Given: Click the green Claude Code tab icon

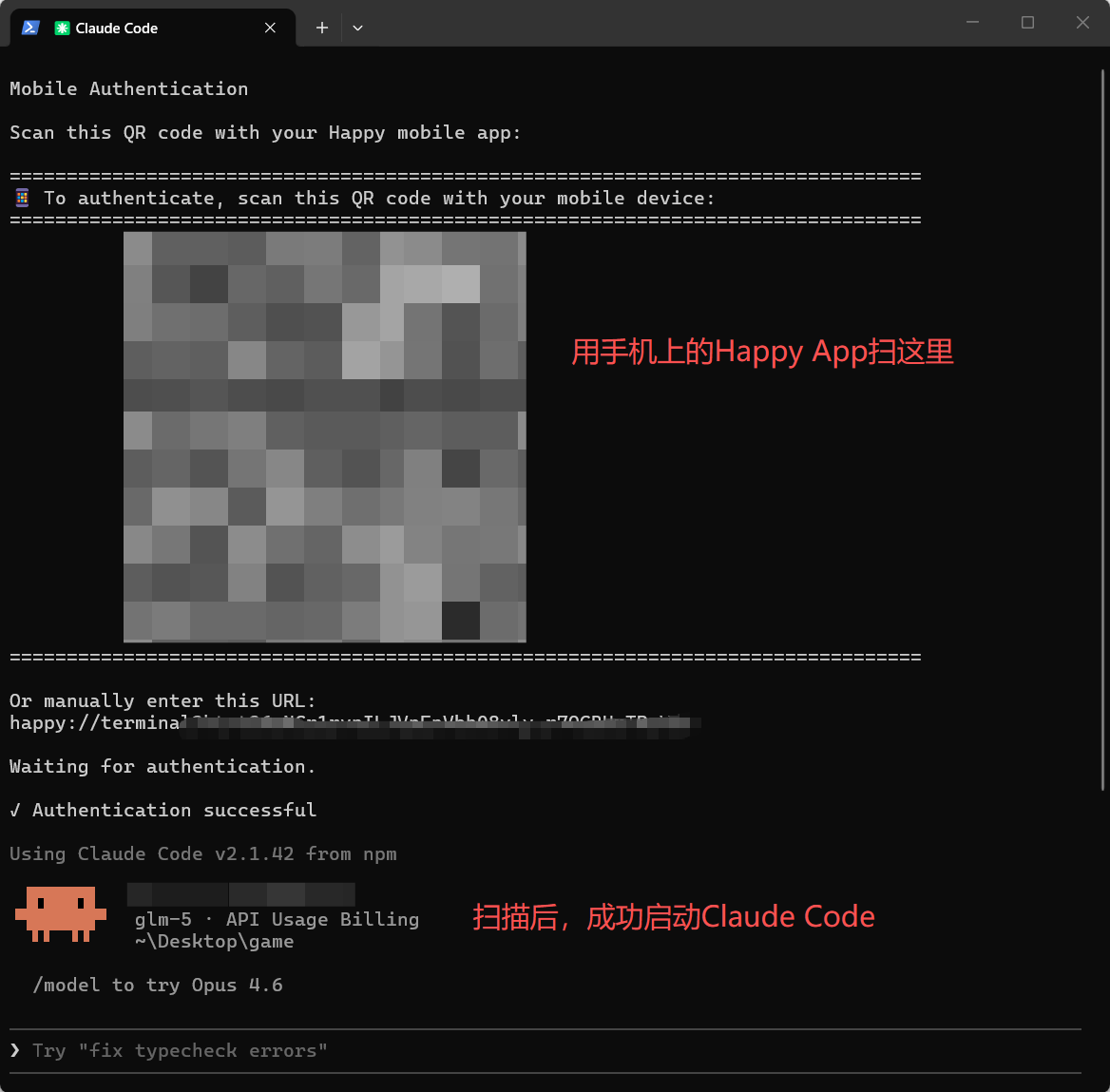Looking at the screenshot, I should [x=63, y=29].
